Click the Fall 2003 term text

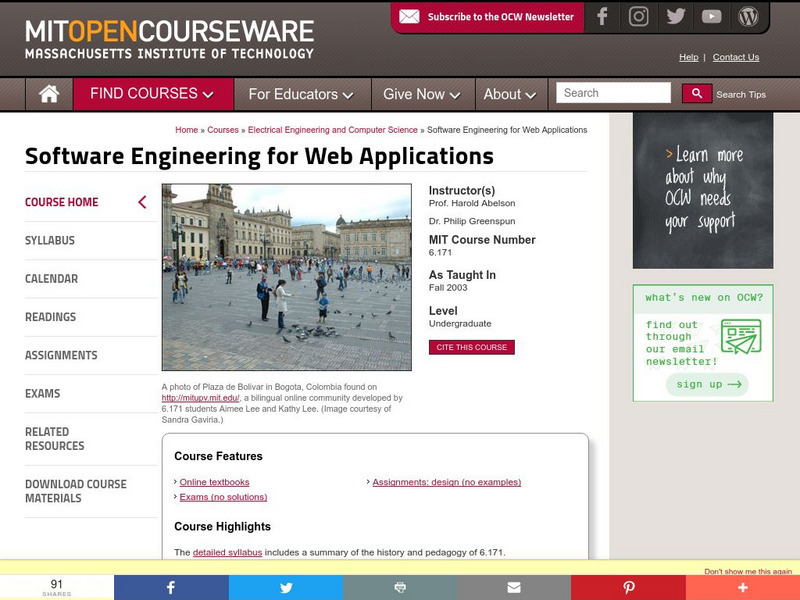(x=448, y=288)
